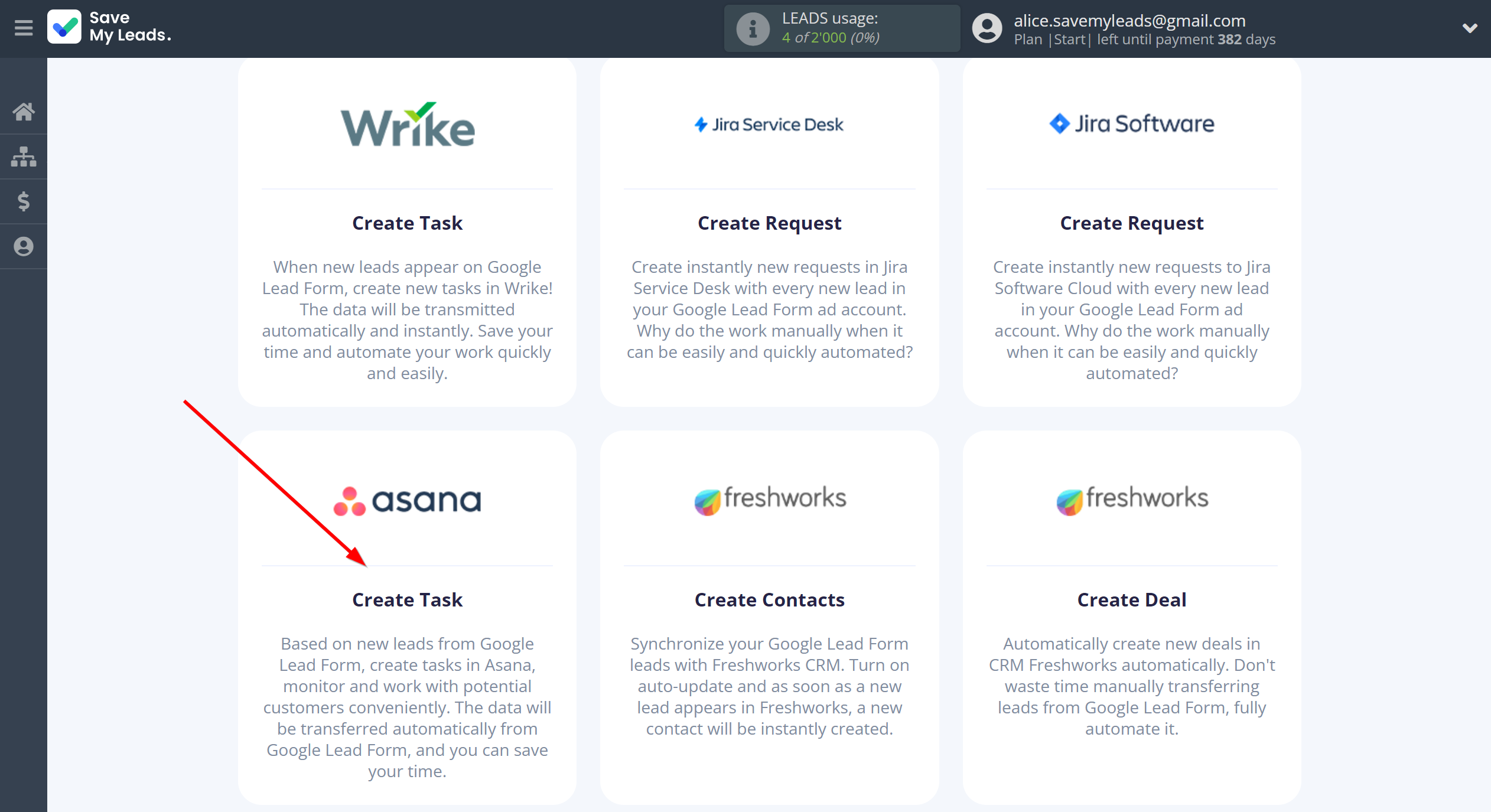Select Asana Create Task title
Screen dimensions: 1491x812
click(408, 600)
